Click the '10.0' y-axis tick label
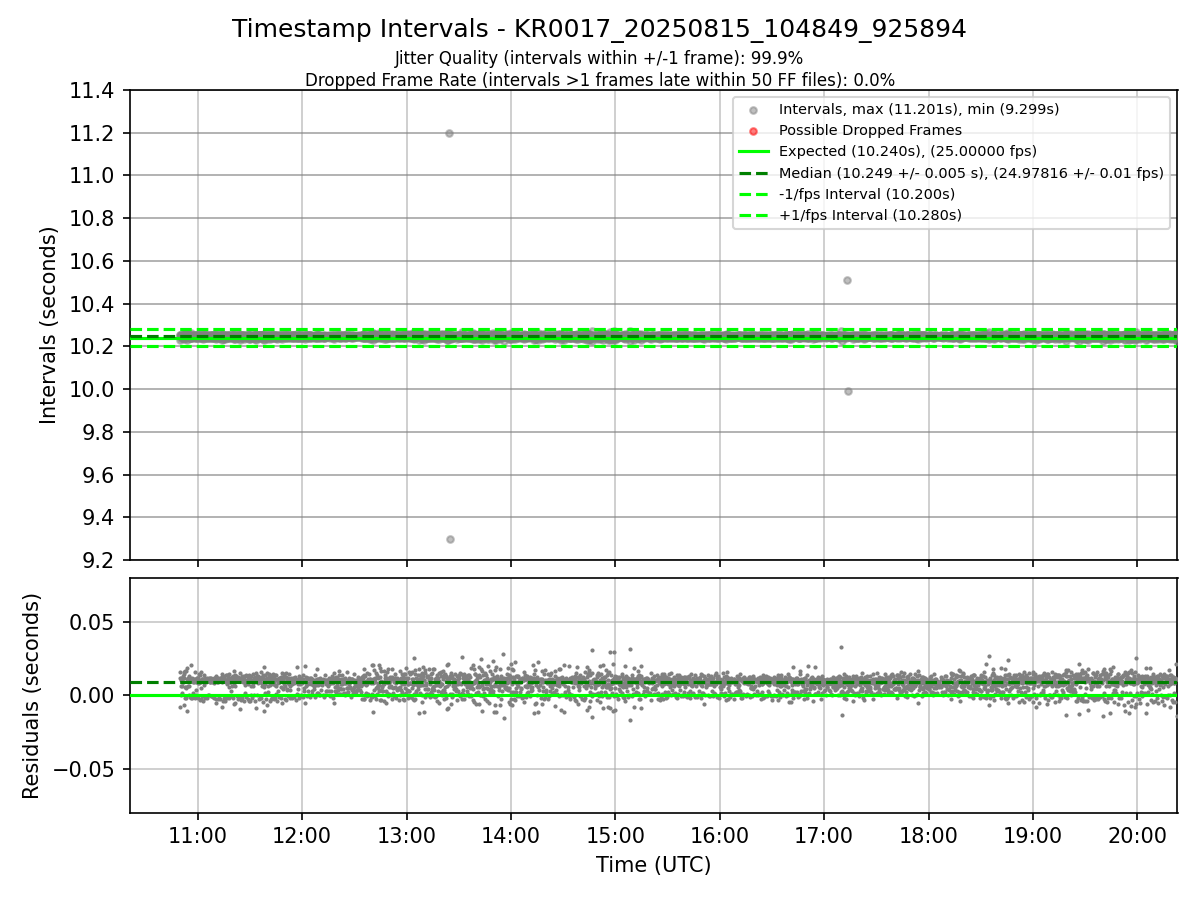This screenshot has width=1200, height=900. 93,390
